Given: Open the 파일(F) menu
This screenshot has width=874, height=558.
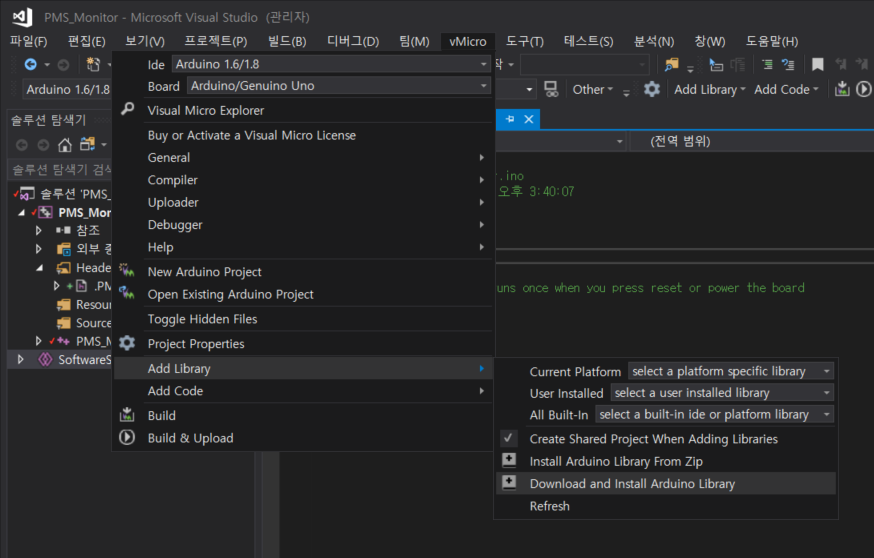Looking at the screenshot, I should pos(28,41).
